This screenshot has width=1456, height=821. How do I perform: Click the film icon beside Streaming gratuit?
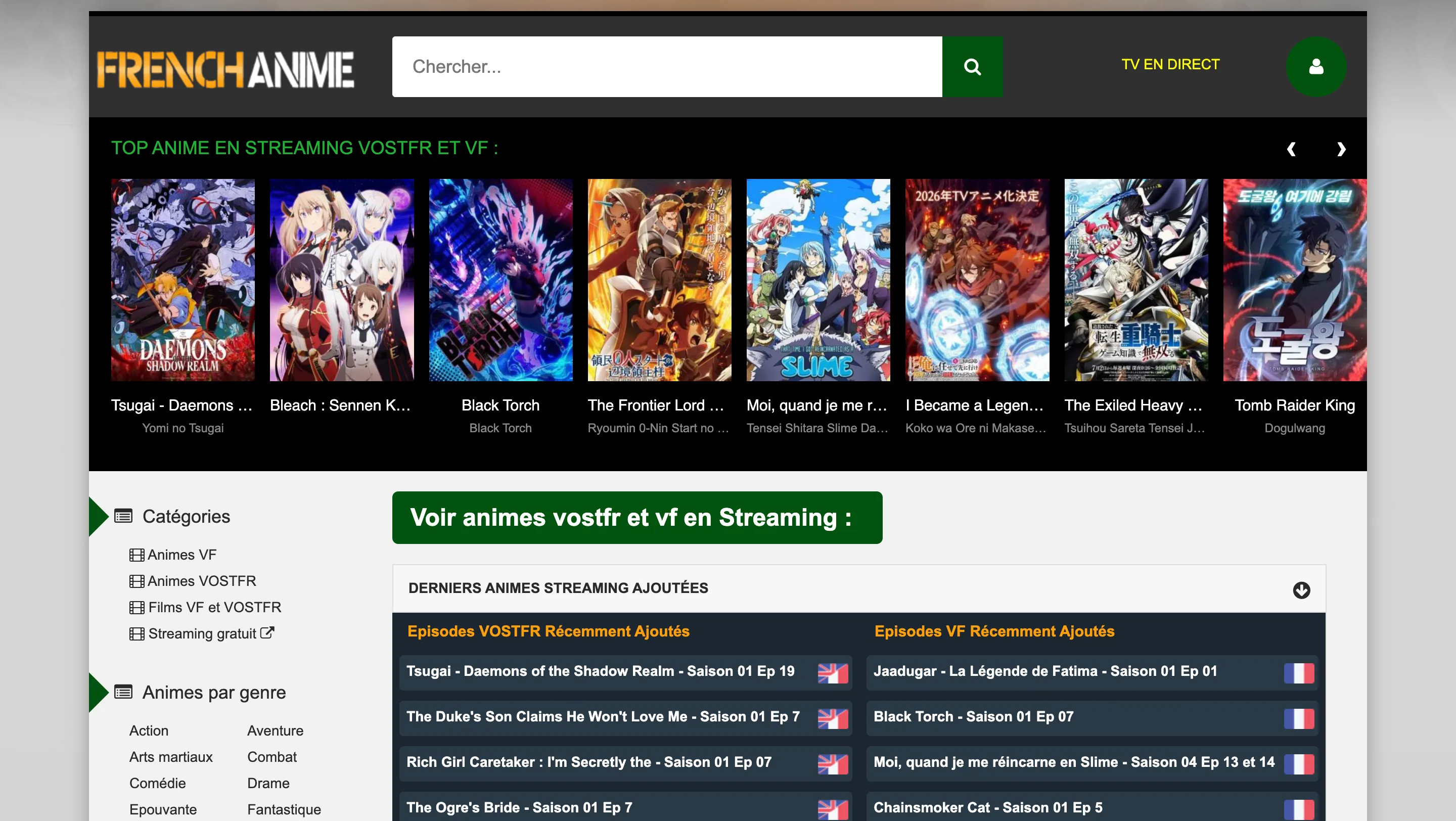136,633
